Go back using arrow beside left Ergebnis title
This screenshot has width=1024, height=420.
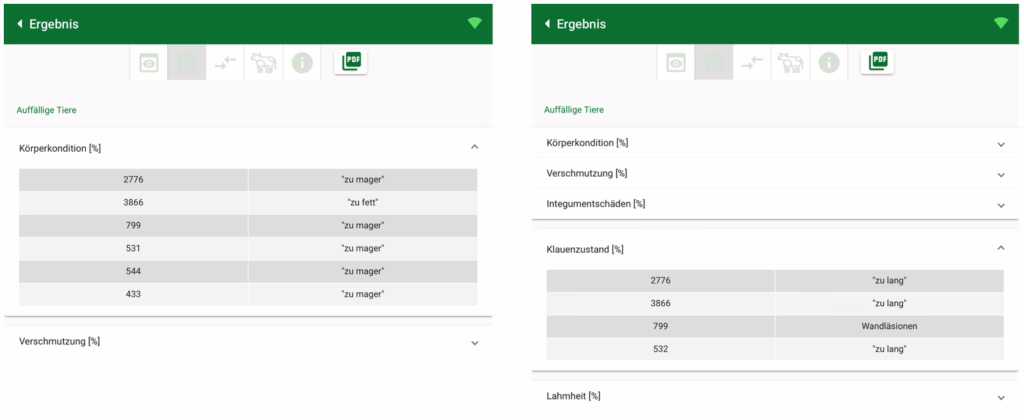pyautogui.click(x=20, y=24)
